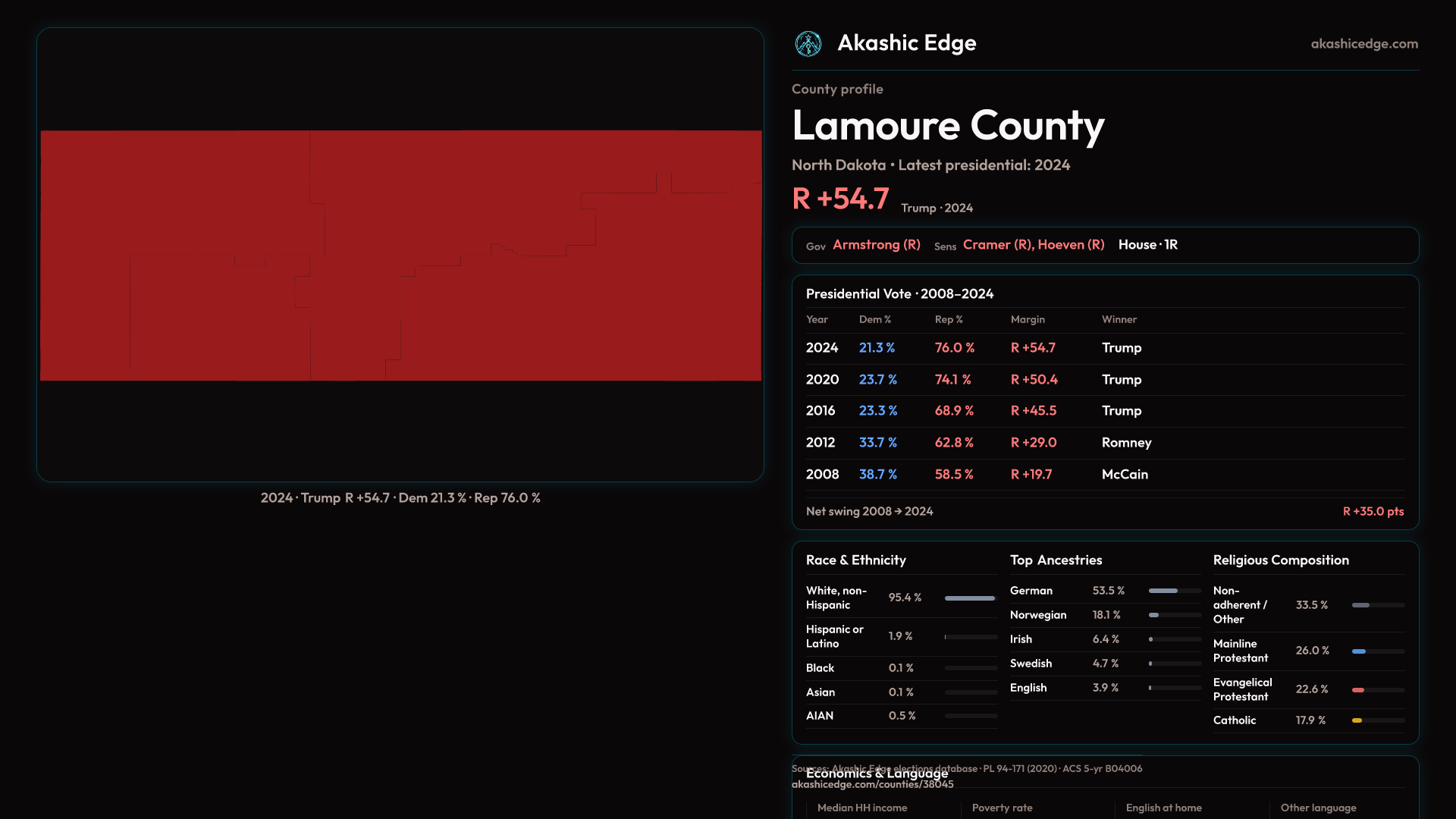Open akashicedge.com/counties/38045 source link
The height and width of the screenshot is (819, 1456).
click(872, 785)
